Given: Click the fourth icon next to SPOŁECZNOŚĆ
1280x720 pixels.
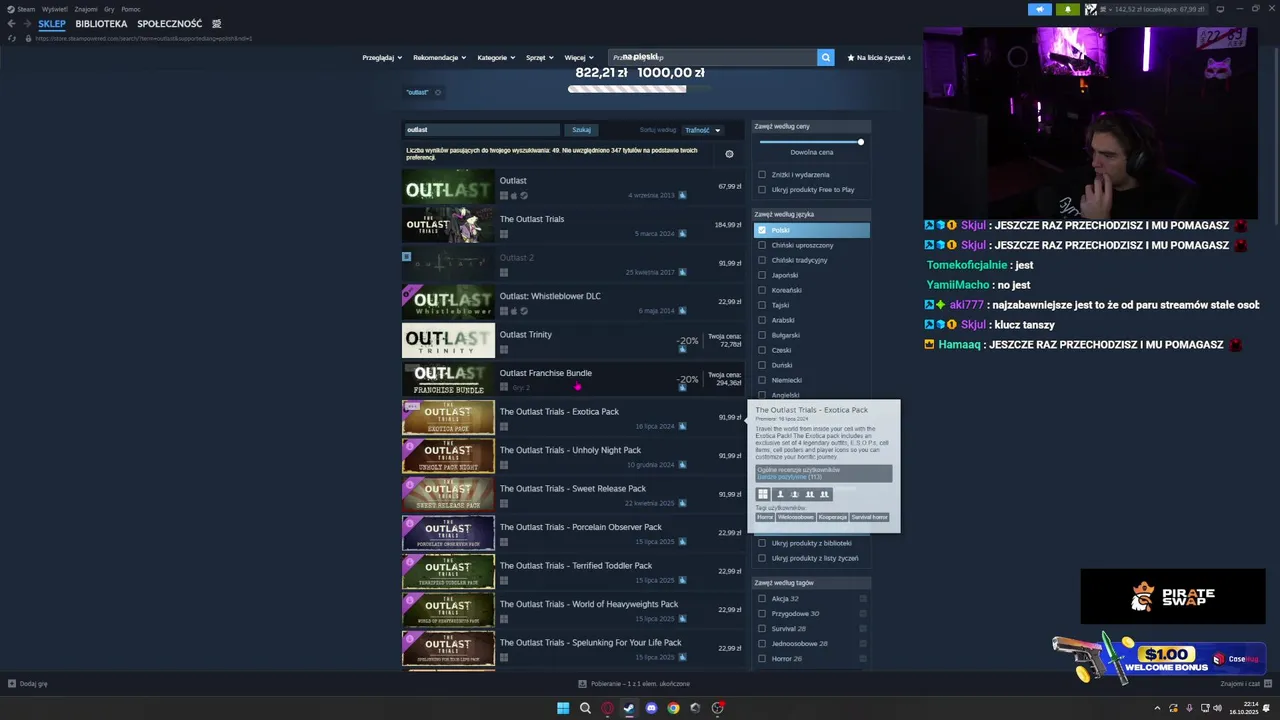Looking at the screenshot, I should (x=217, y=24).
